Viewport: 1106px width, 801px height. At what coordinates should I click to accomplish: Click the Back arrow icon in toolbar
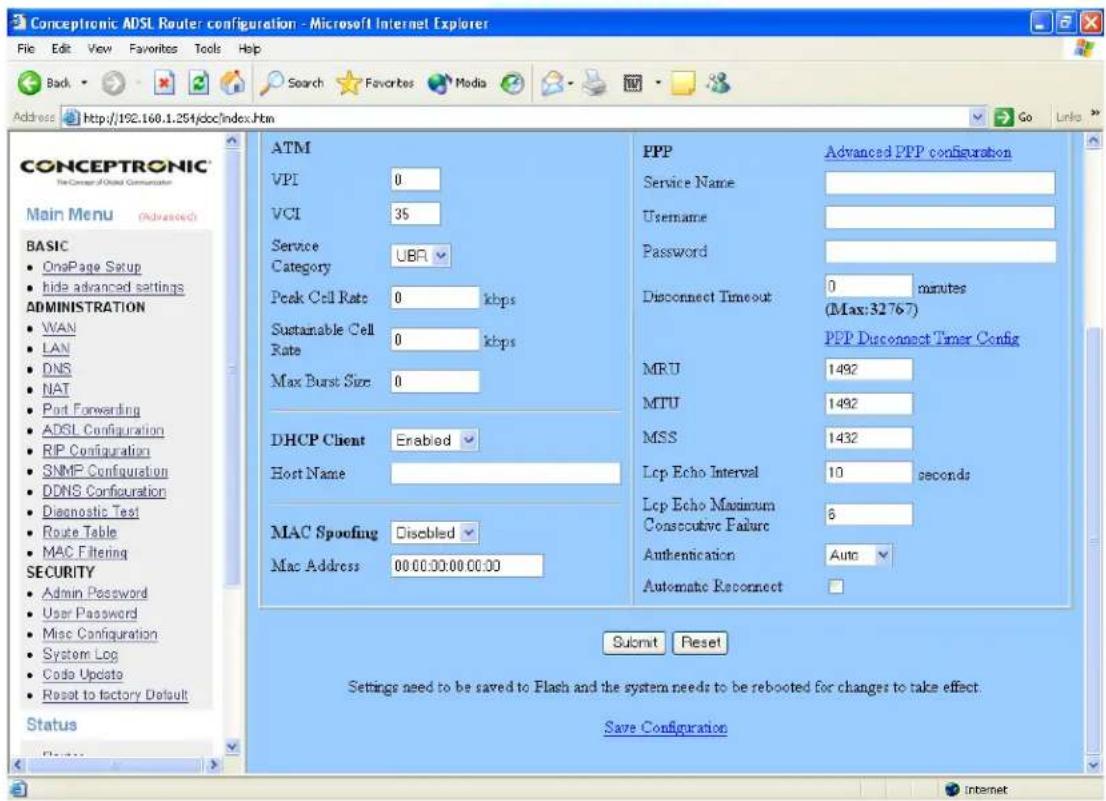coord(30,83)
